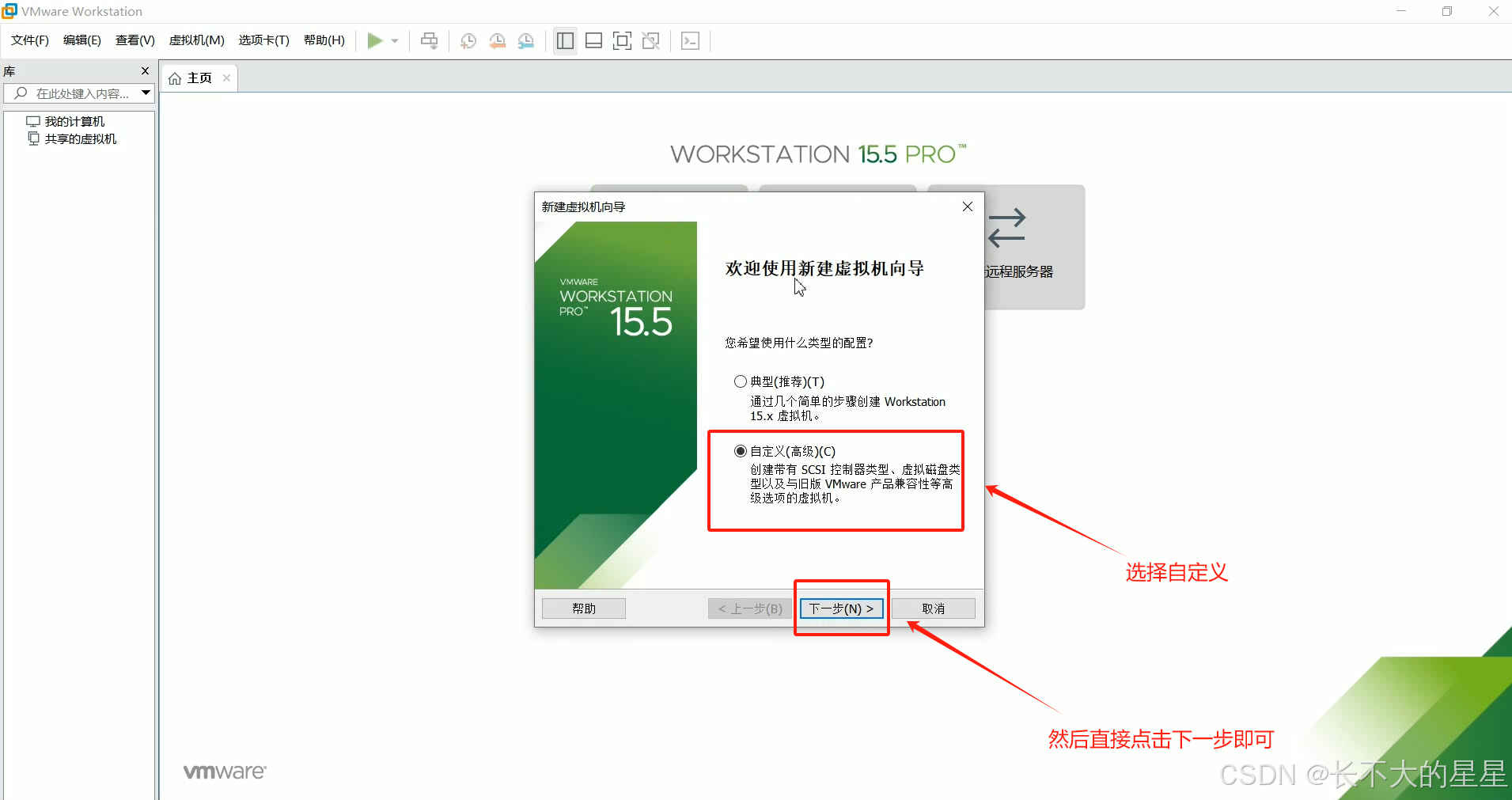1512x800 pixels.
Task: Toggle the library sidebar view icon
Action: click(565, 40)
